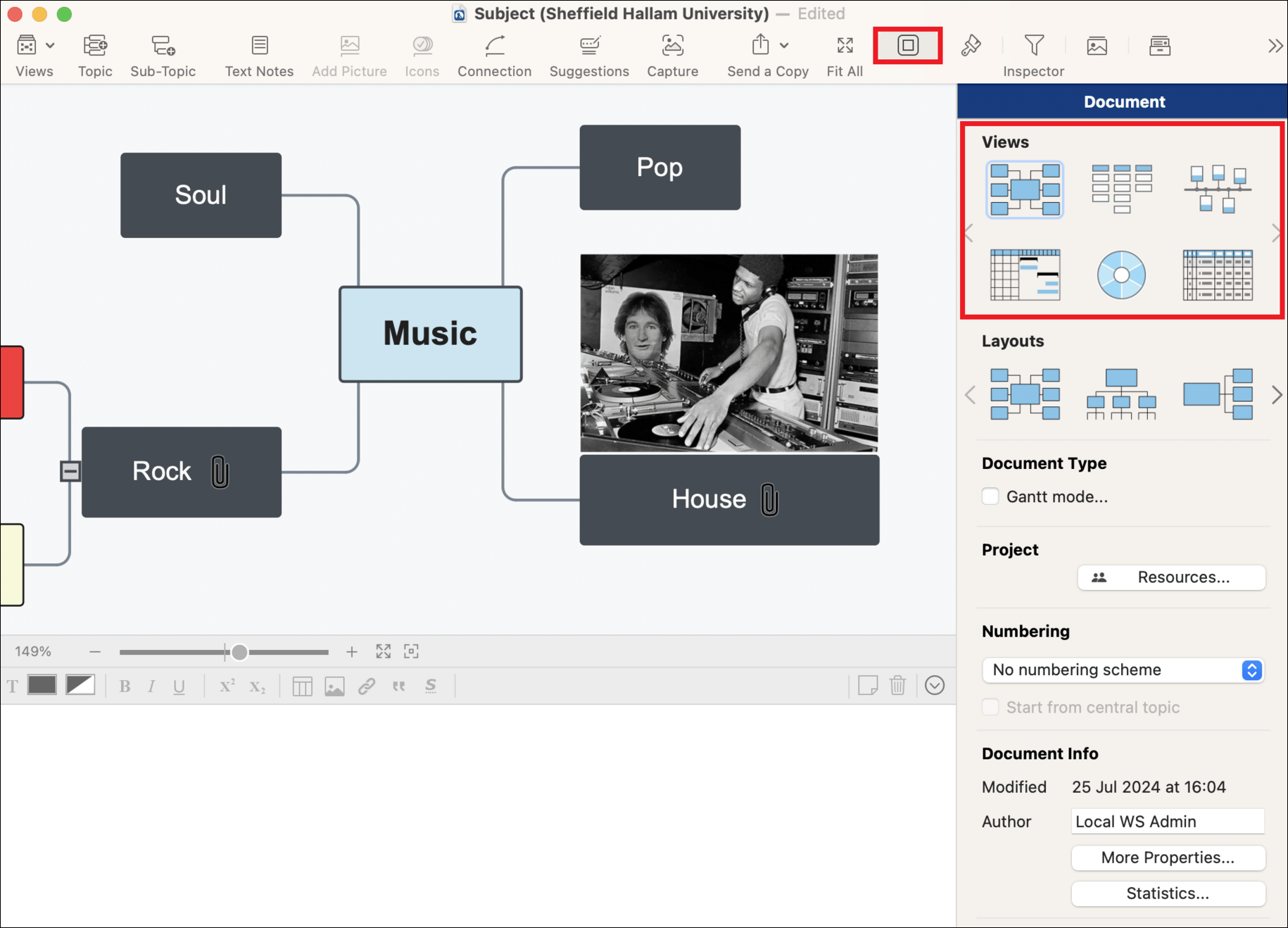This screenshot has height=928, width=1288.
Task: Add a Sub-Topic from the toolbar
Action: (x=163, y=46)
